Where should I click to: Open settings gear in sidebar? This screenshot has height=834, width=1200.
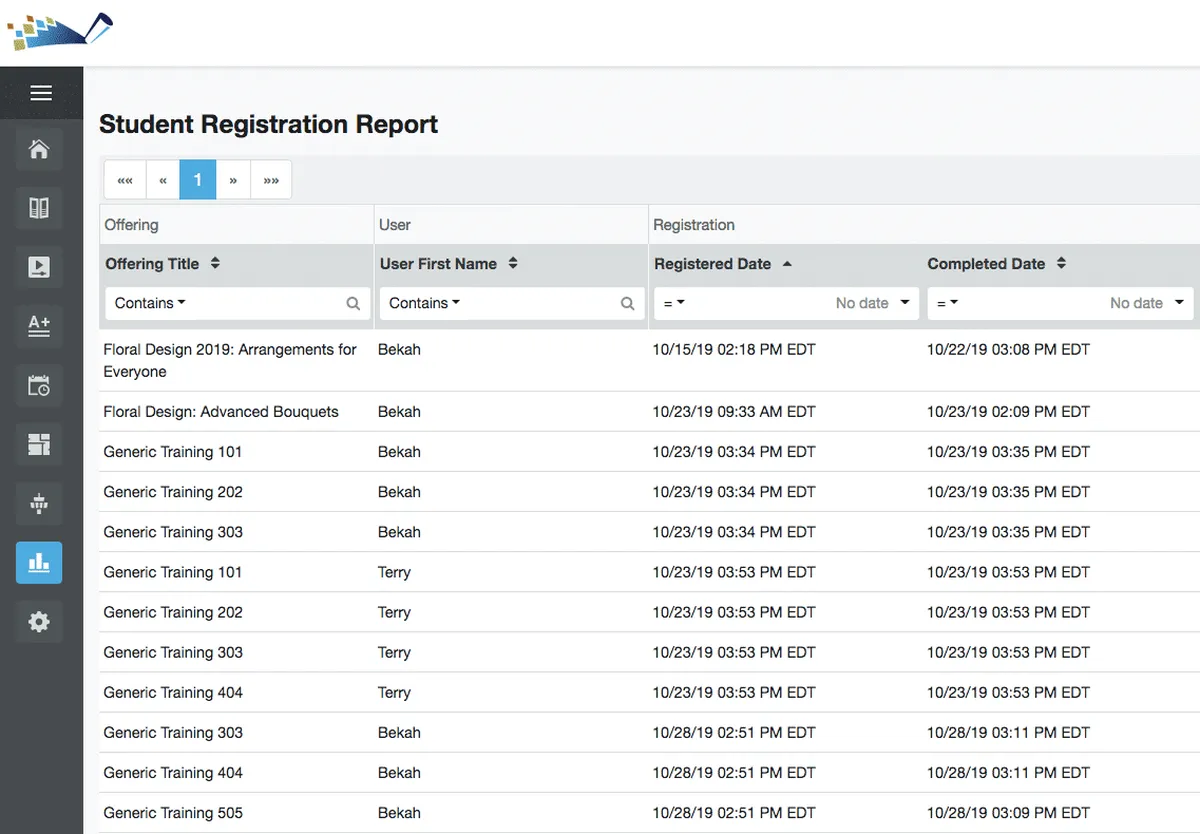tap(39, 622)
